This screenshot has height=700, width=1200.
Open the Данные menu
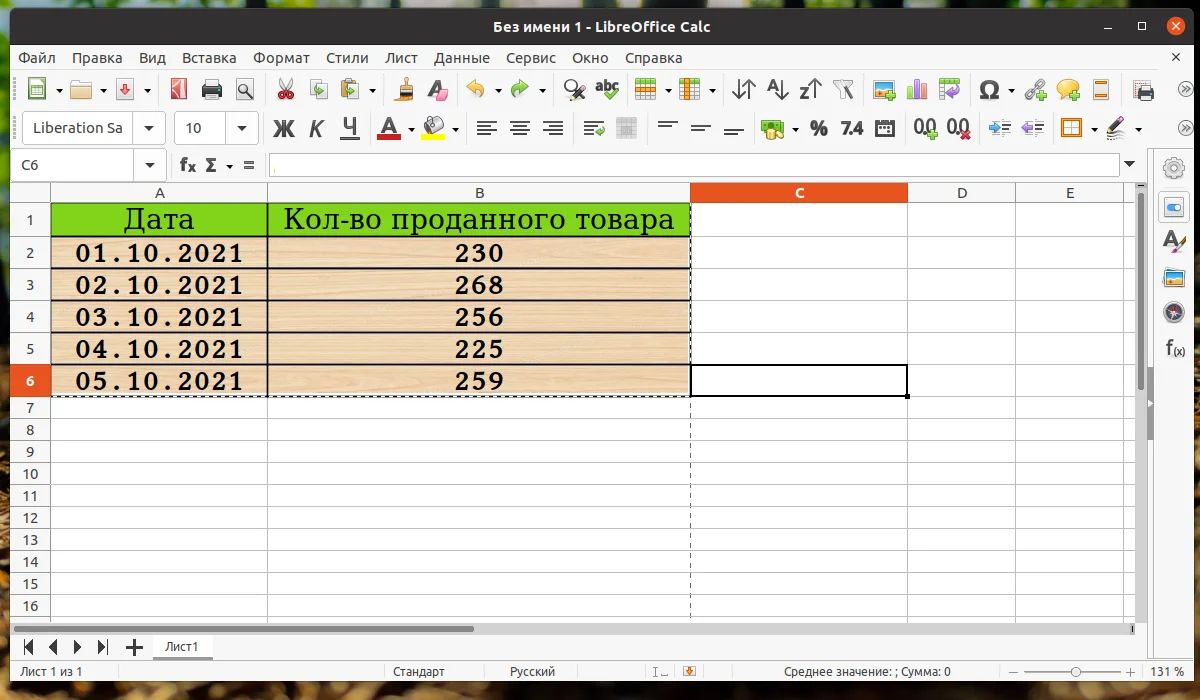click(x=461, y=58)
